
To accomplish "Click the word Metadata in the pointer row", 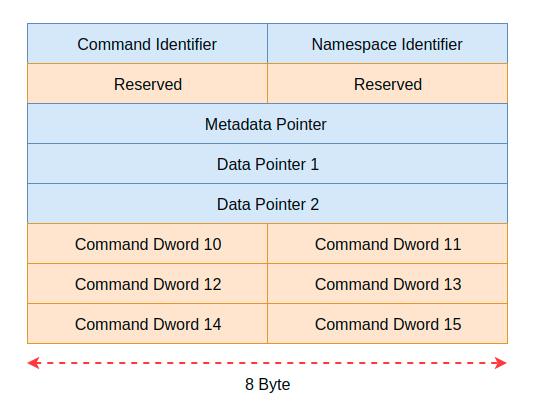I will pyautogui.click(x=239, y=124).
